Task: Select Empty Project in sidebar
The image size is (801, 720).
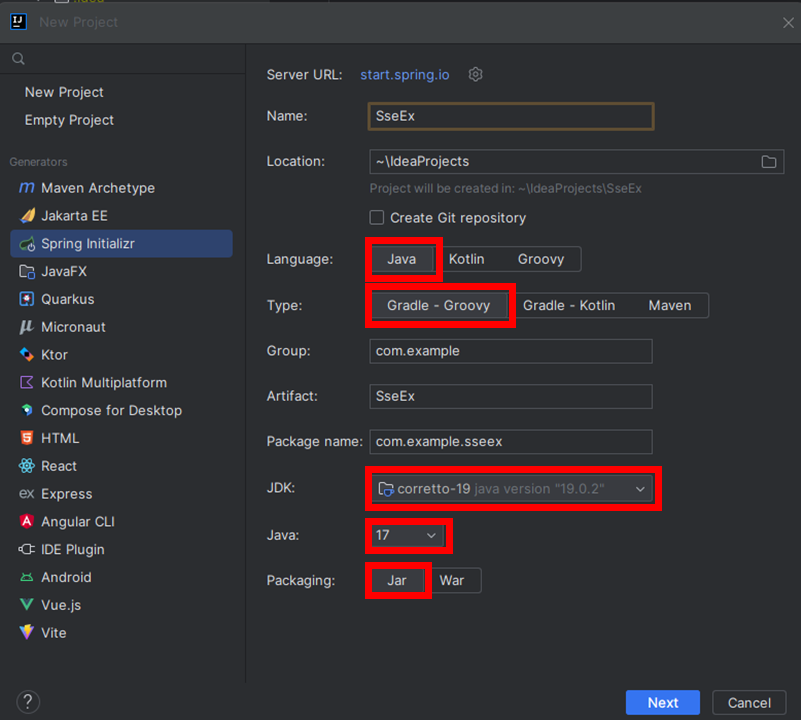Action: [69, 120]
